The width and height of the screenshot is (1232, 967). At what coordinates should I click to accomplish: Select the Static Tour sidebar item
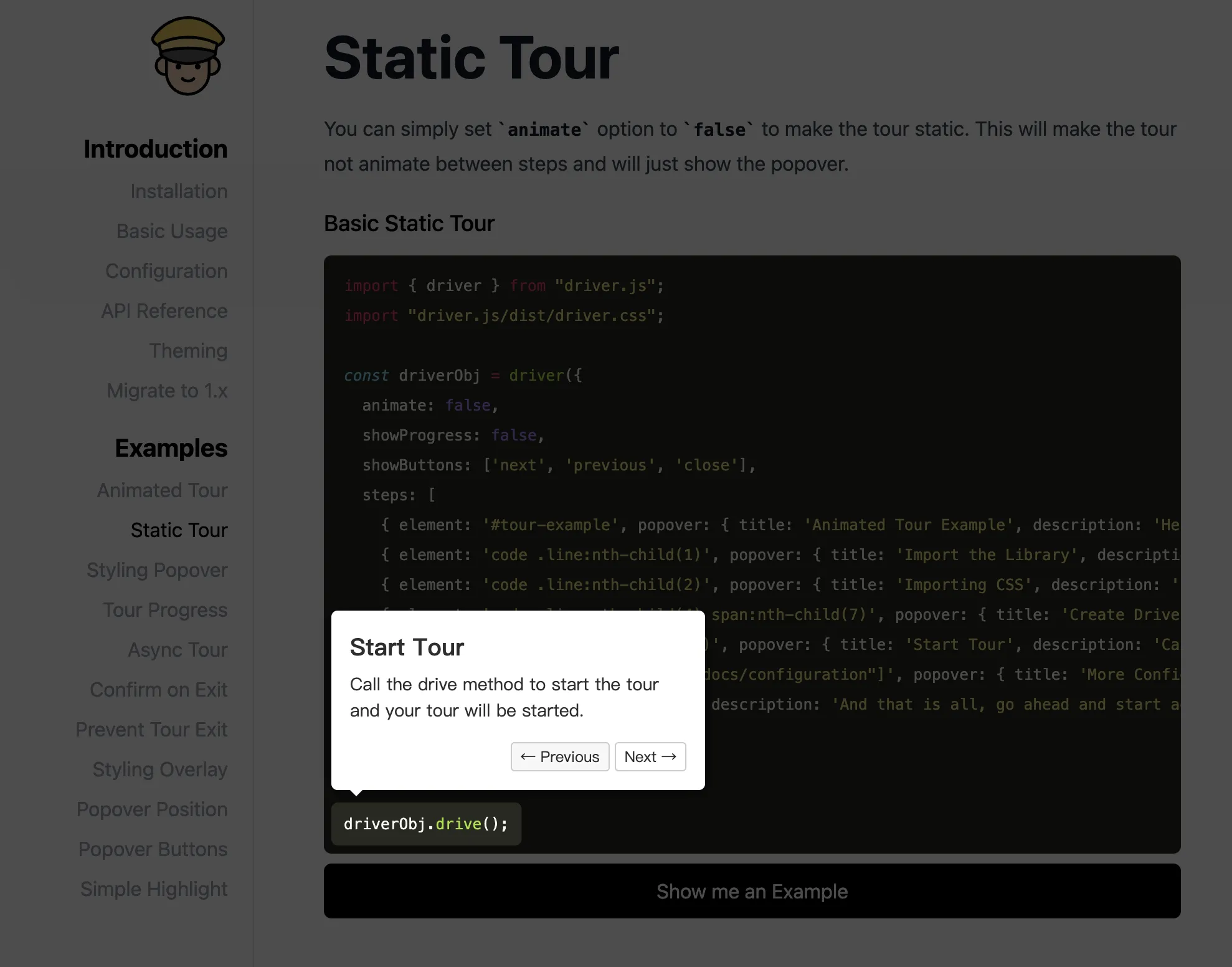pyautogui.click(x=179, y=530)
